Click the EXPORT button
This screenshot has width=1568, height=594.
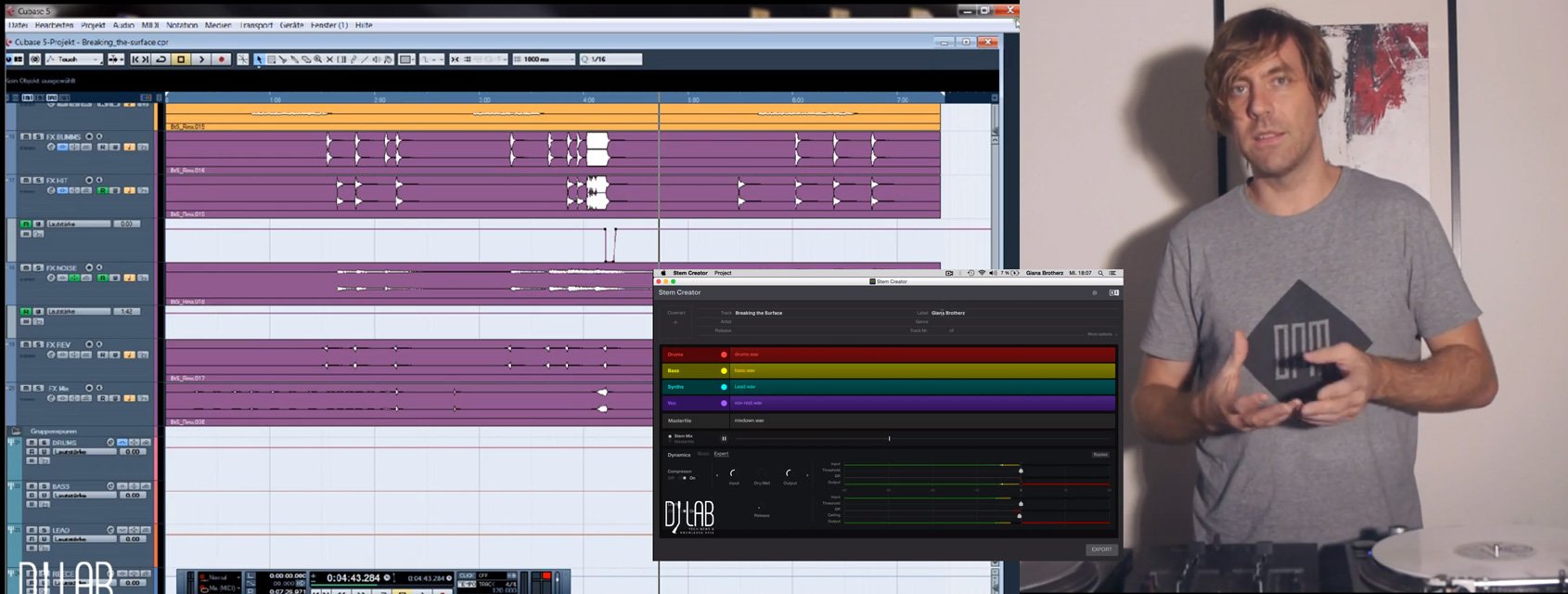click(x=1101, y=549)
